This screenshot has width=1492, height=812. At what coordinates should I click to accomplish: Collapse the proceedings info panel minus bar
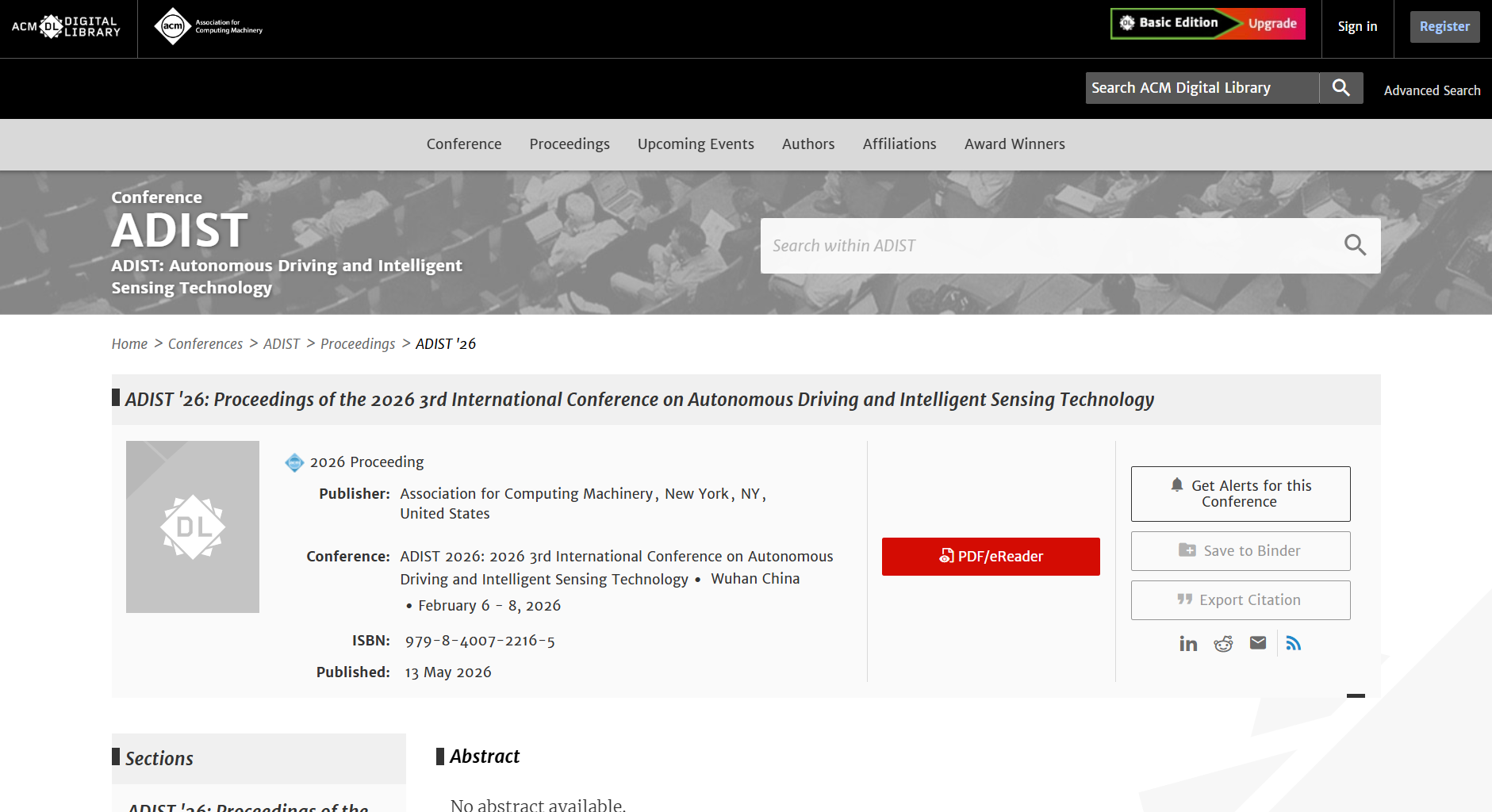(x=1356, y=695)
